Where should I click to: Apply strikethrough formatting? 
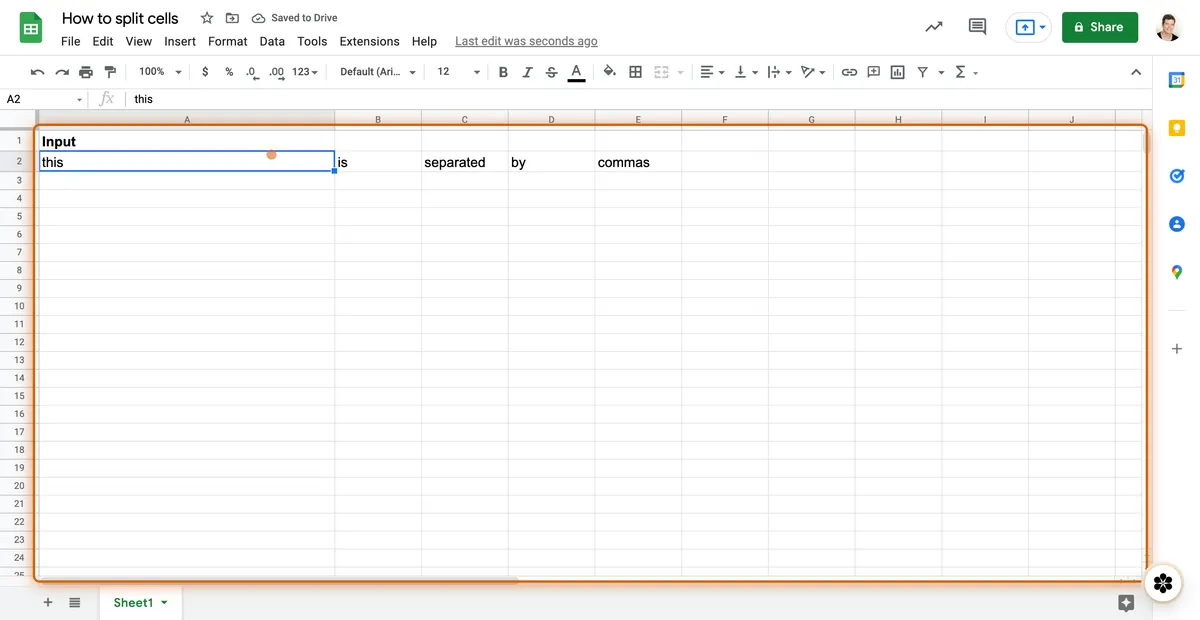pyautogui.click(x=551, y=71)
